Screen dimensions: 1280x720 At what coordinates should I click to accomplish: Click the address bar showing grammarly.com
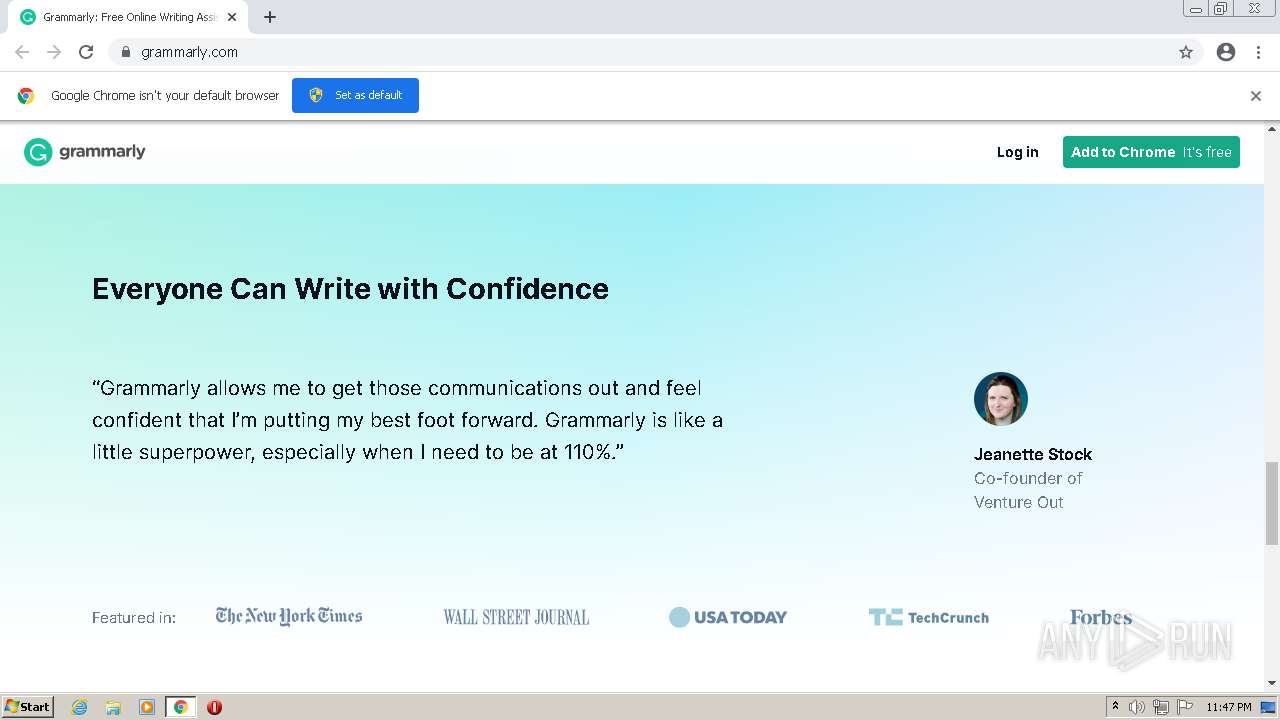(x=640, y=52)
